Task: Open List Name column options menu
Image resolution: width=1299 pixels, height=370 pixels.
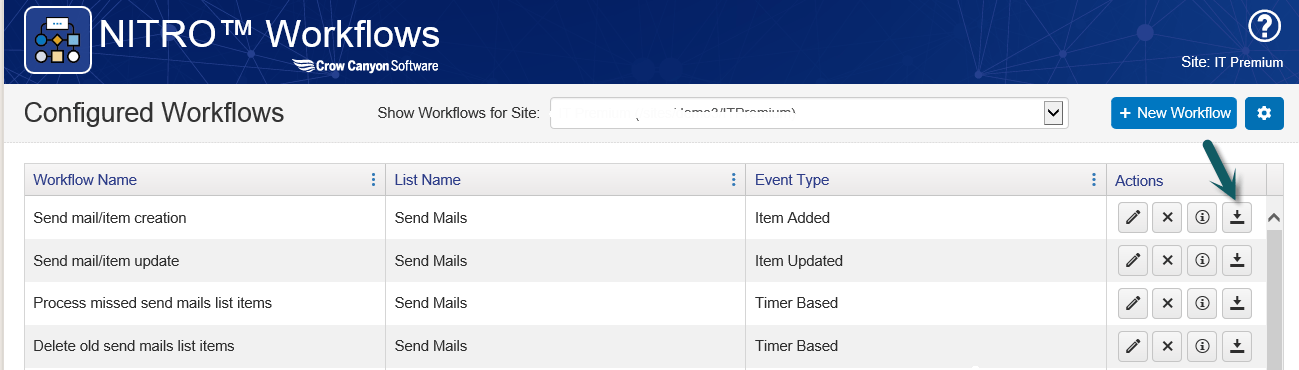Action: [x=734, y=180]
